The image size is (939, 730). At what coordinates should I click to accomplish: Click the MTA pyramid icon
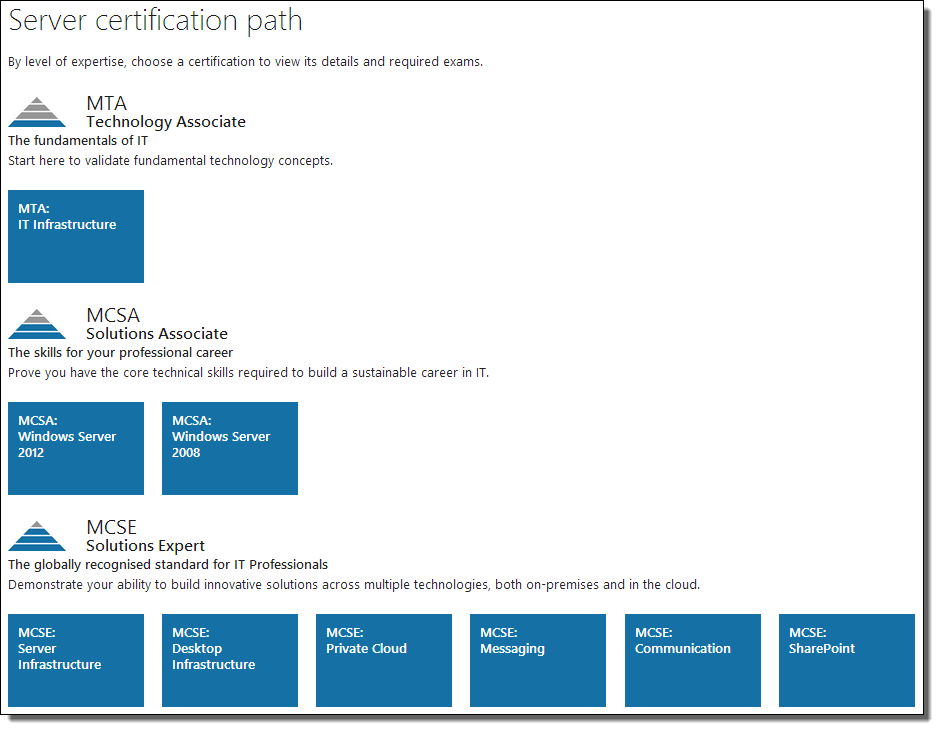click(x=37, y=110)
